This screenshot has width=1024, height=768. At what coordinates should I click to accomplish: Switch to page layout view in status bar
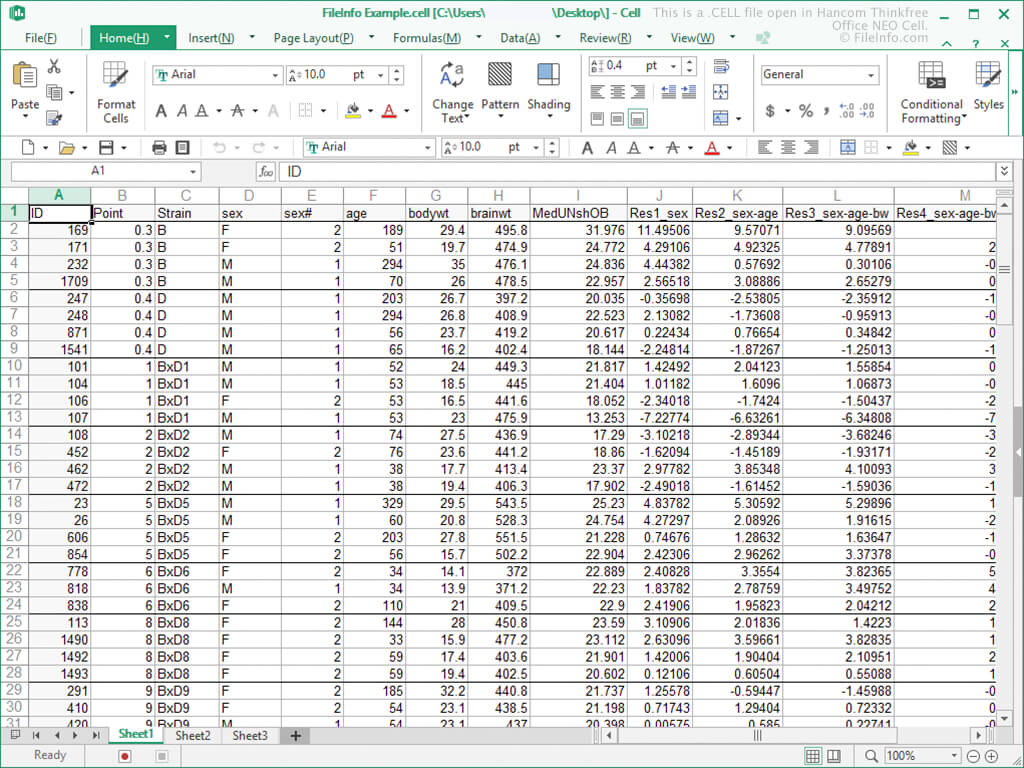[834, 756]
